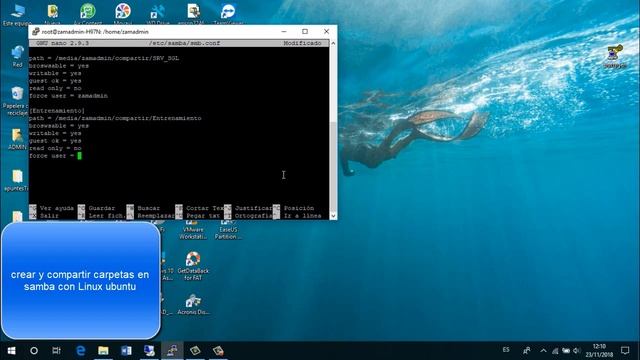Open the VMware Workstation desktop shortcut
This screenshot has width=640, height=360.
(x=193, y=230)
